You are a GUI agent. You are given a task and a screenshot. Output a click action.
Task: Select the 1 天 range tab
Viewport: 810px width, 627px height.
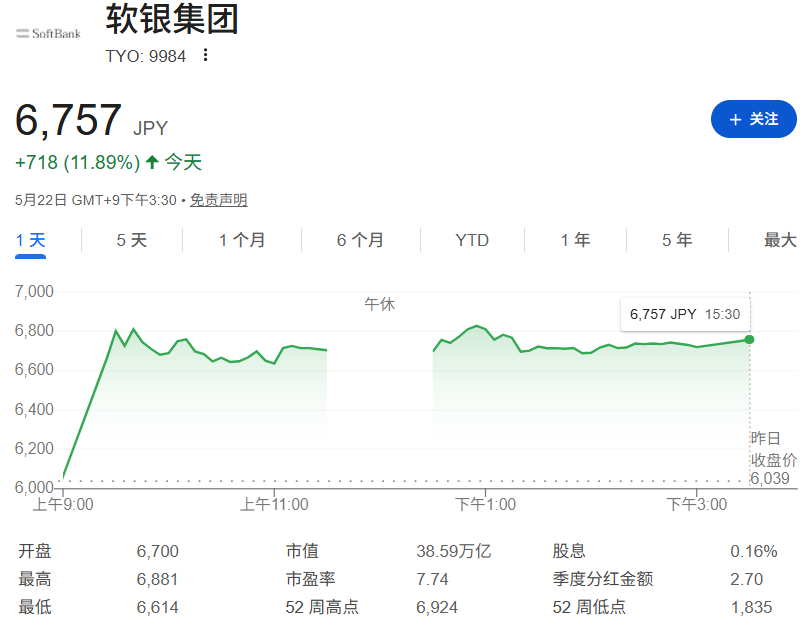[30, 240]
